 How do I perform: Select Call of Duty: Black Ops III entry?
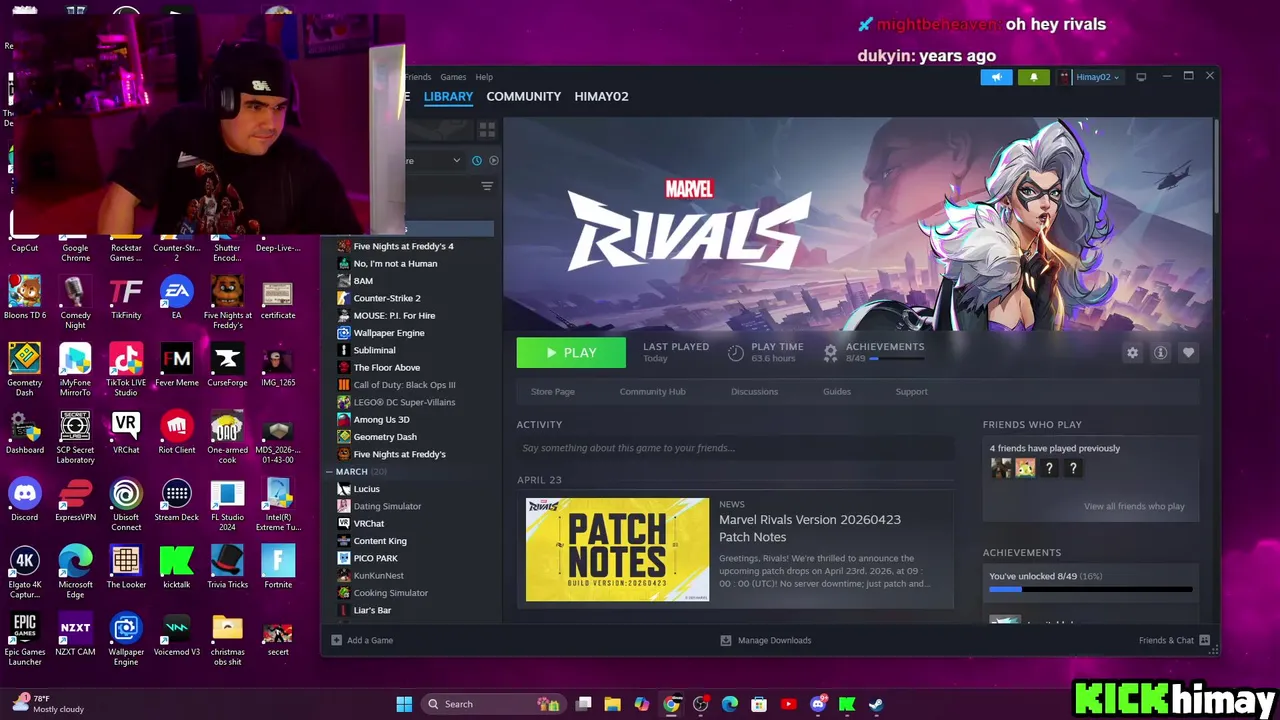404,385
